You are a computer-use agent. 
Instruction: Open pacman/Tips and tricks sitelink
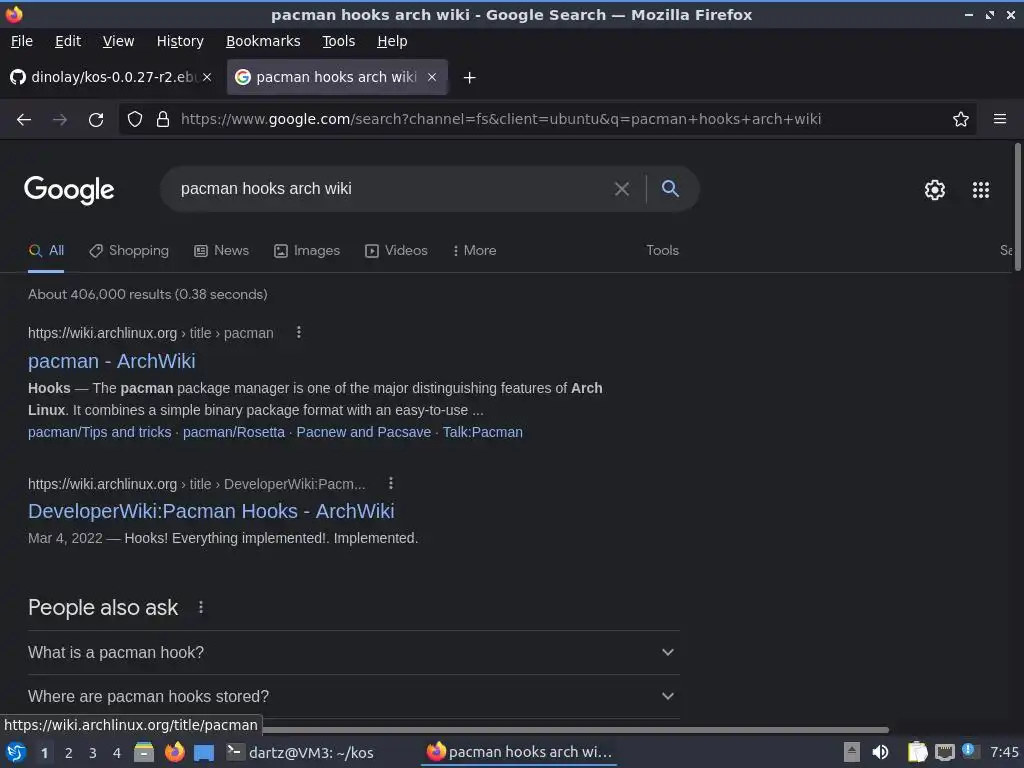[99, 432]
